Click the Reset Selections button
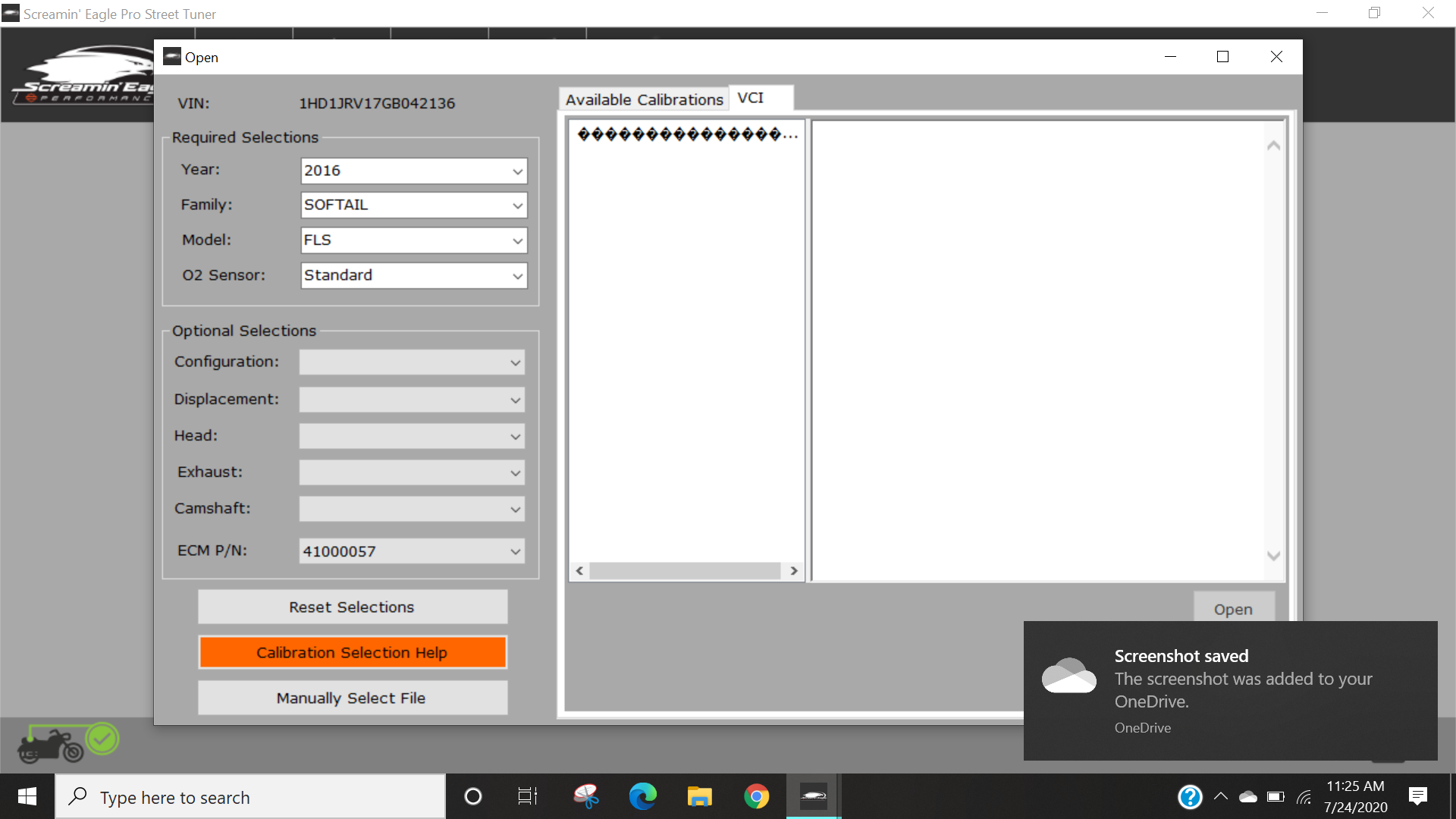1456x819 pixels. [x=352, y=607]
